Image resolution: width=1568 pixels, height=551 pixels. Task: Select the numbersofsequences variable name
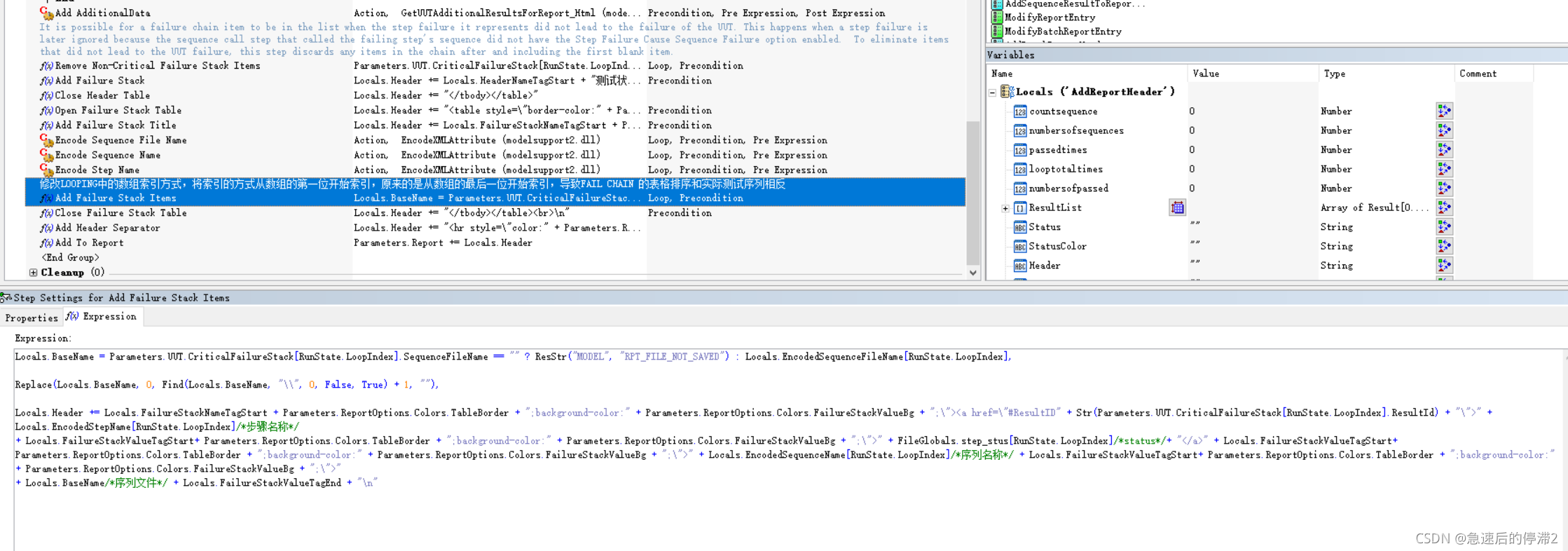coord(1076,131)
